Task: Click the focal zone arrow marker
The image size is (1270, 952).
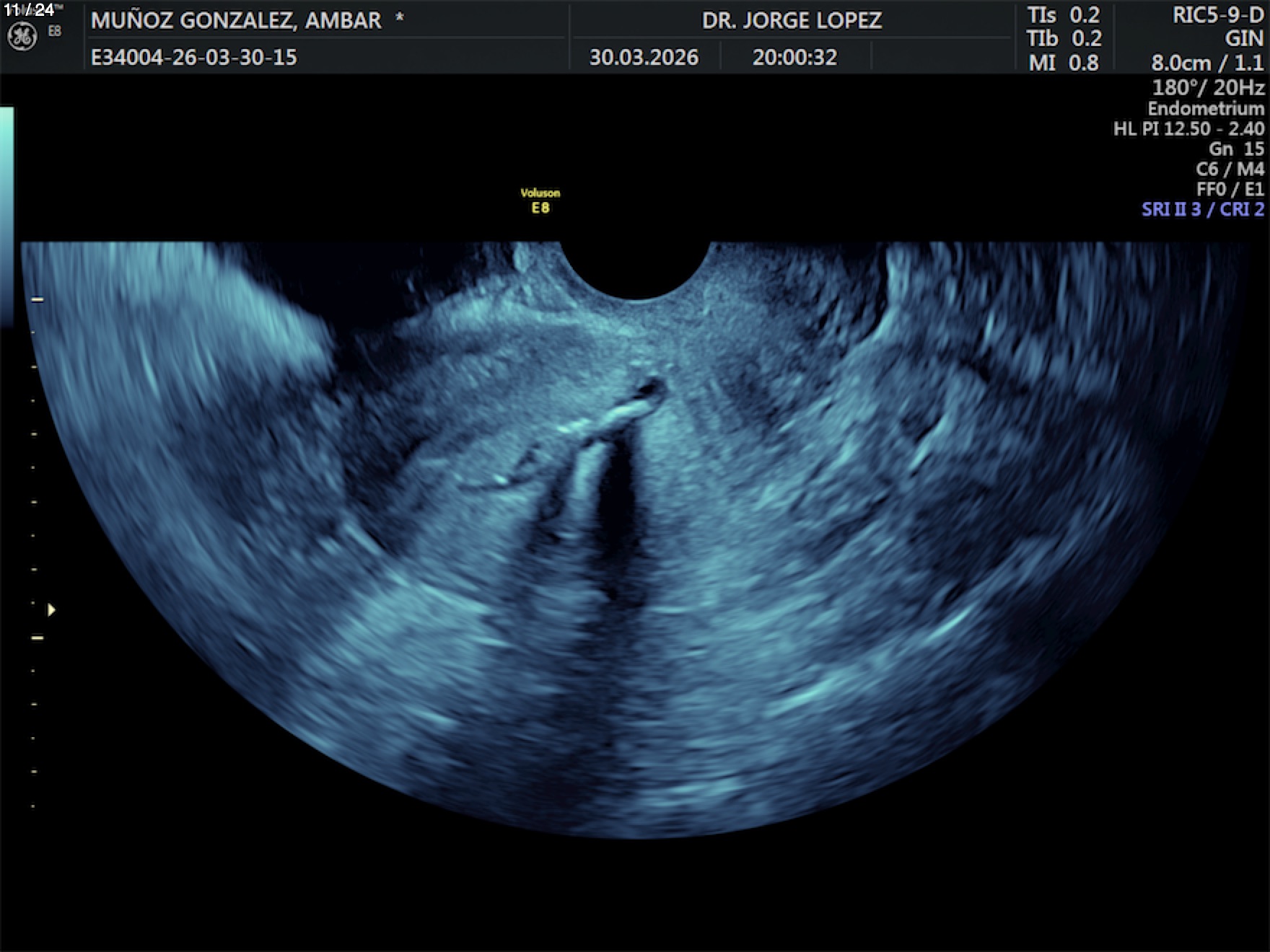Action: point(51,610)
